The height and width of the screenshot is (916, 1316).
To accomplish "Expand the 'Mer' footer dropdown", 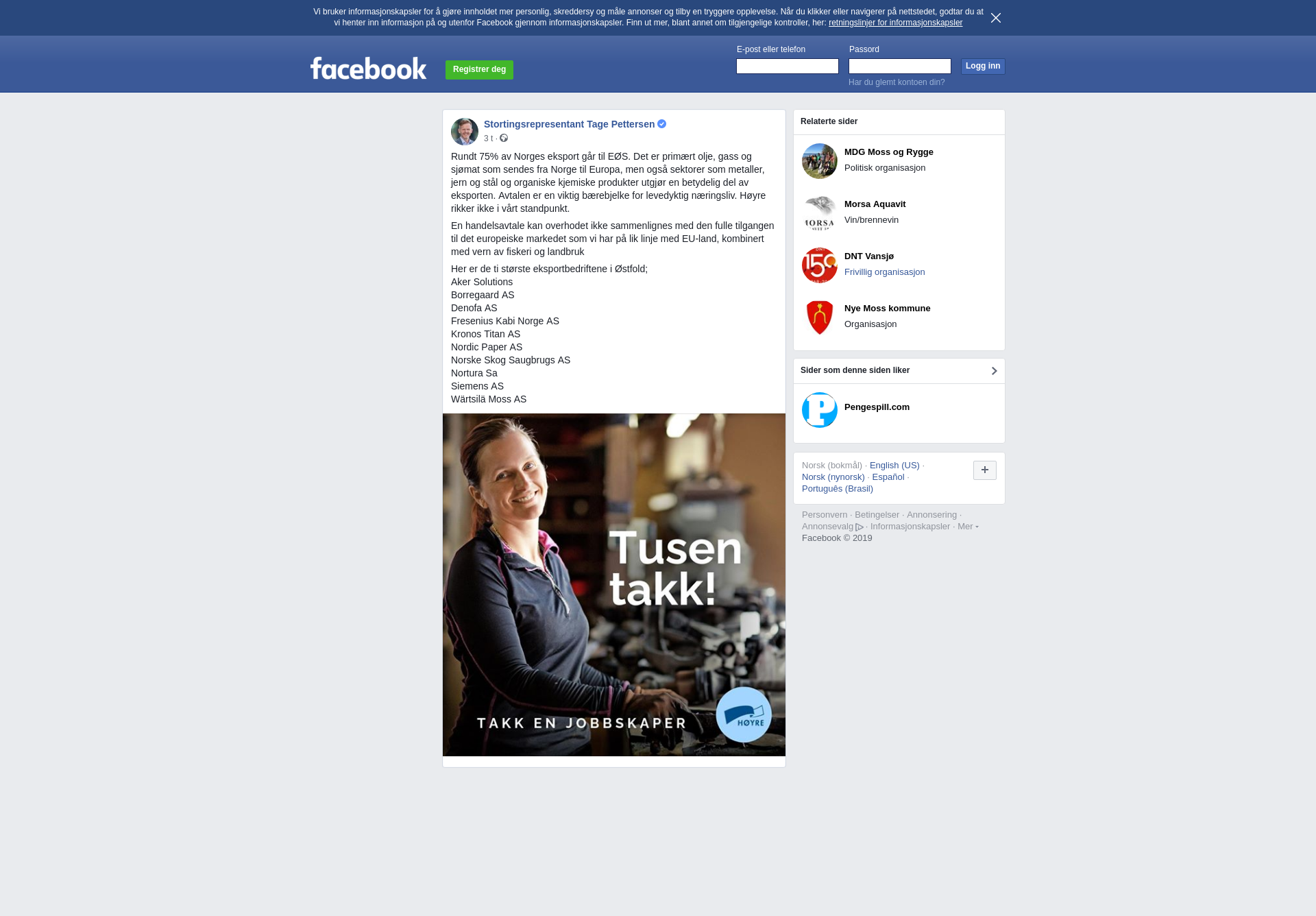I will click(968, 527).
